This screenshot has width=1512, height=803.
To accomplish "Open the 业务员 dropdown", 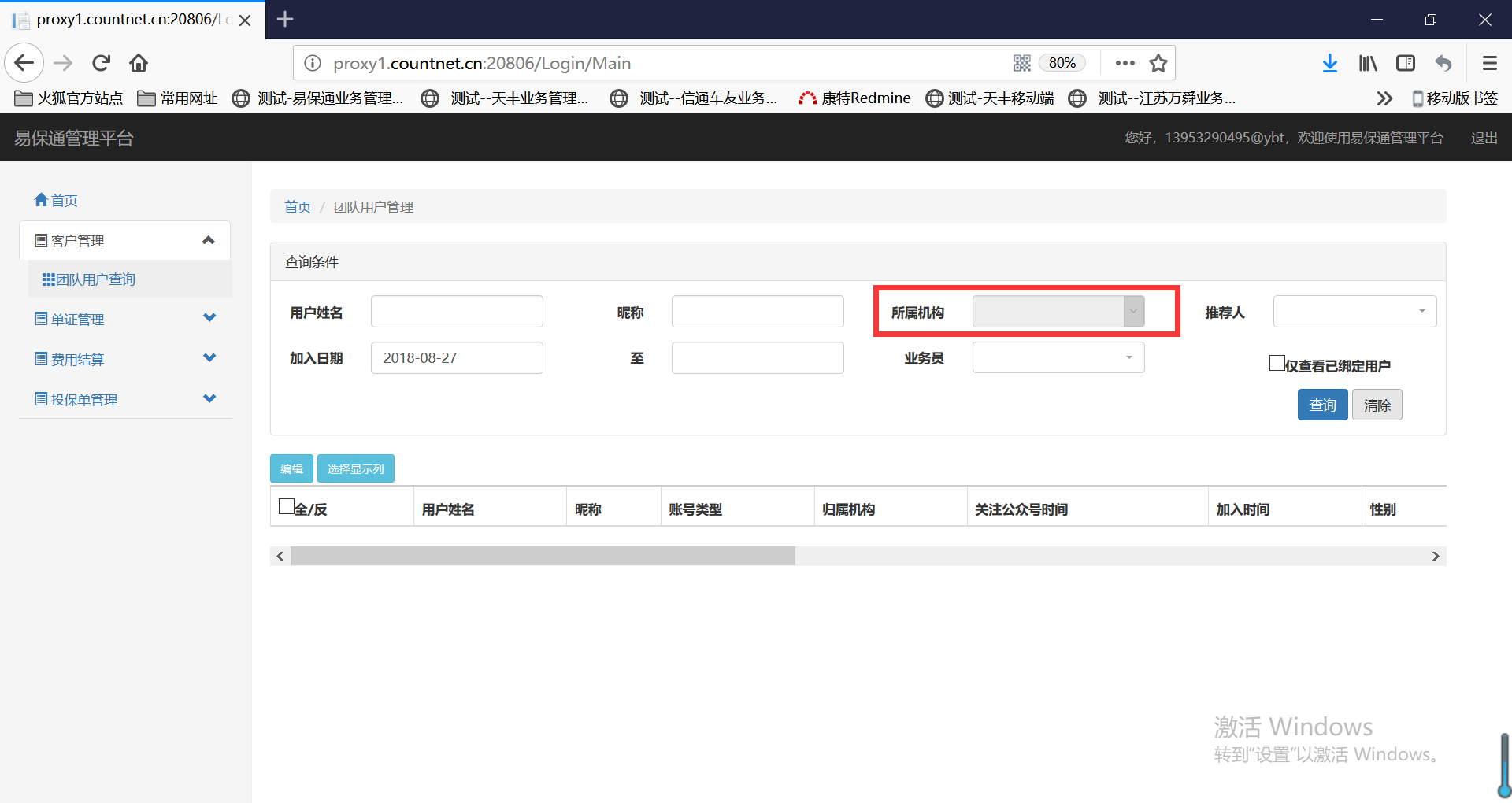I will 1058,358.
